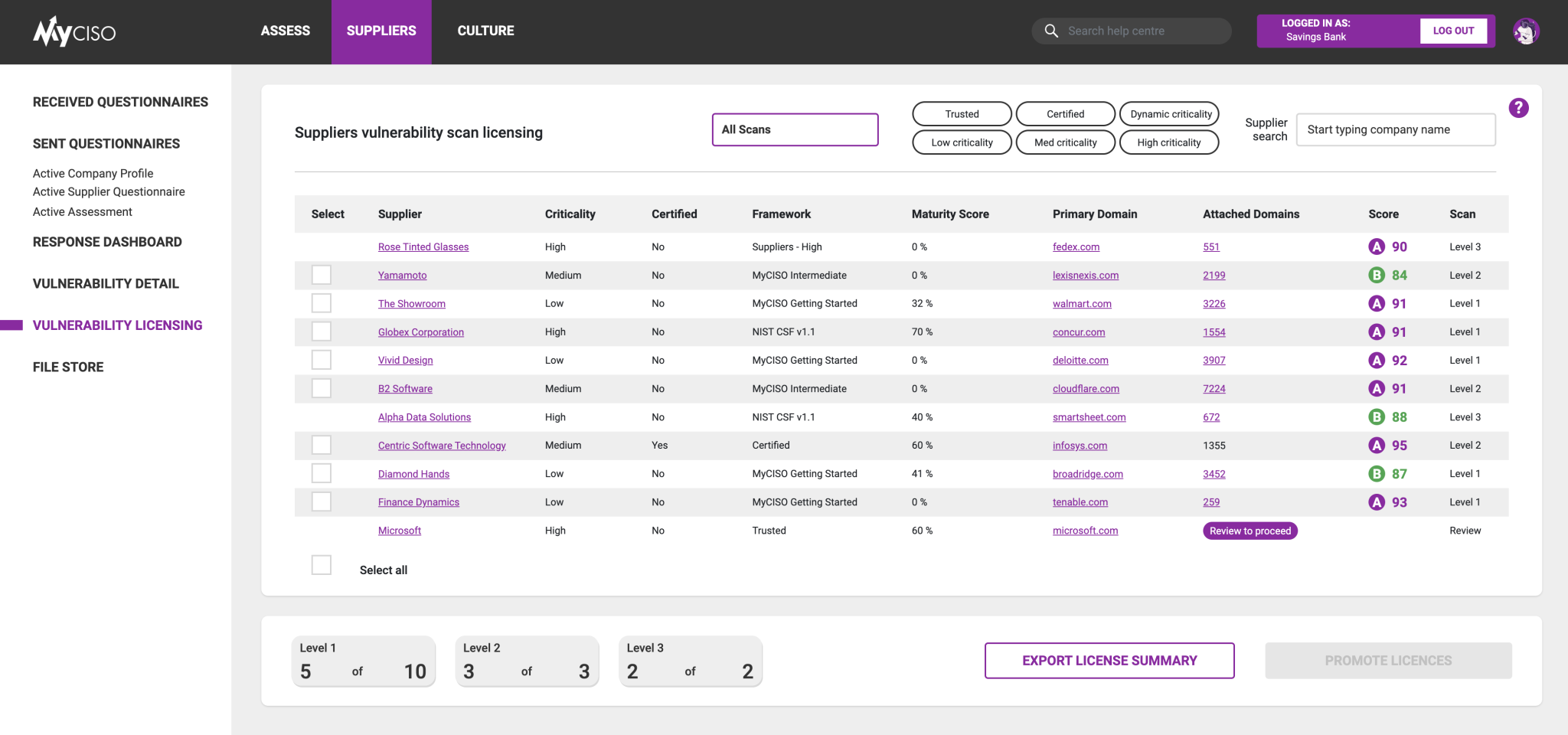Open Active Supplier Questionnaire

109,191
